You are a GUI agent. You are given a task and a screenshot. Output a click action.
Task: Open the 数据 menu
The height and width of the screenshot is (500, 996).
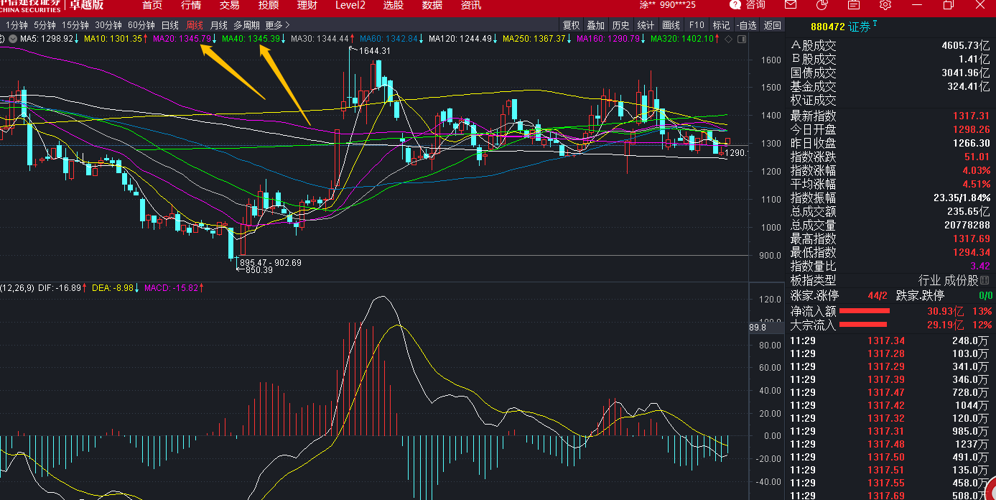[x=432, y=6]
